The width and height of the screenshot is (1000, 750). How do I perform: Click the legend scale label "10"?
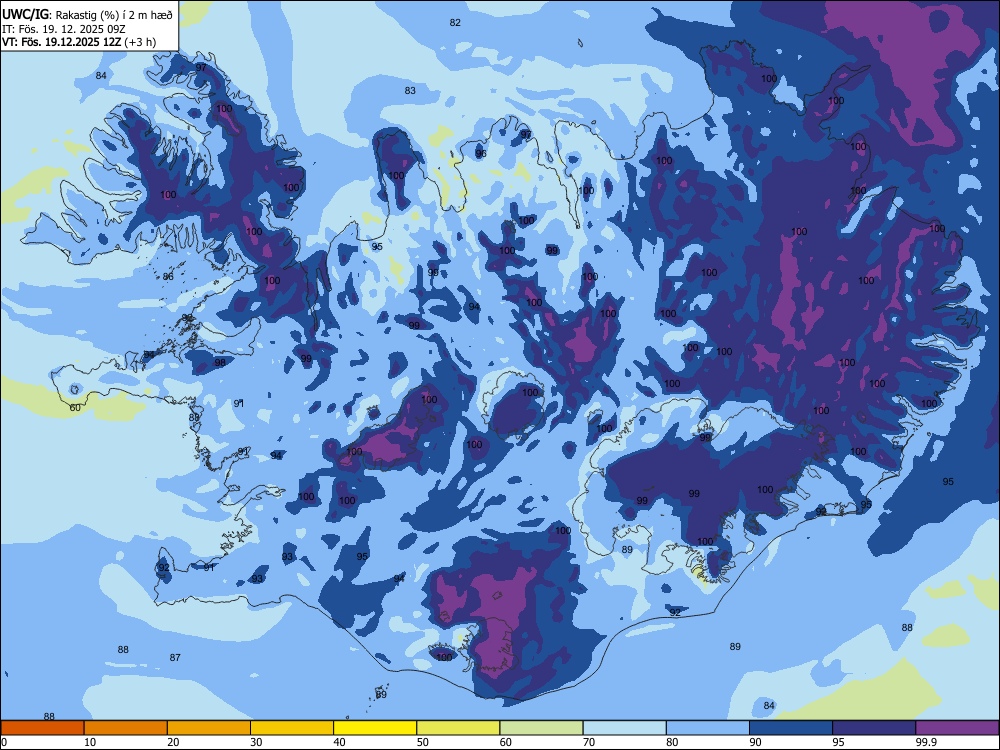tap(90, 742)
